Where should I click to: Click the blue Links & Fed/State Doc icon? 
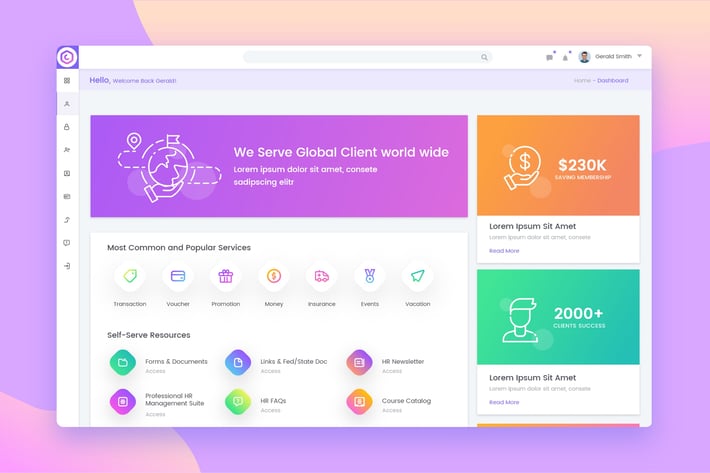coord(238,363)
